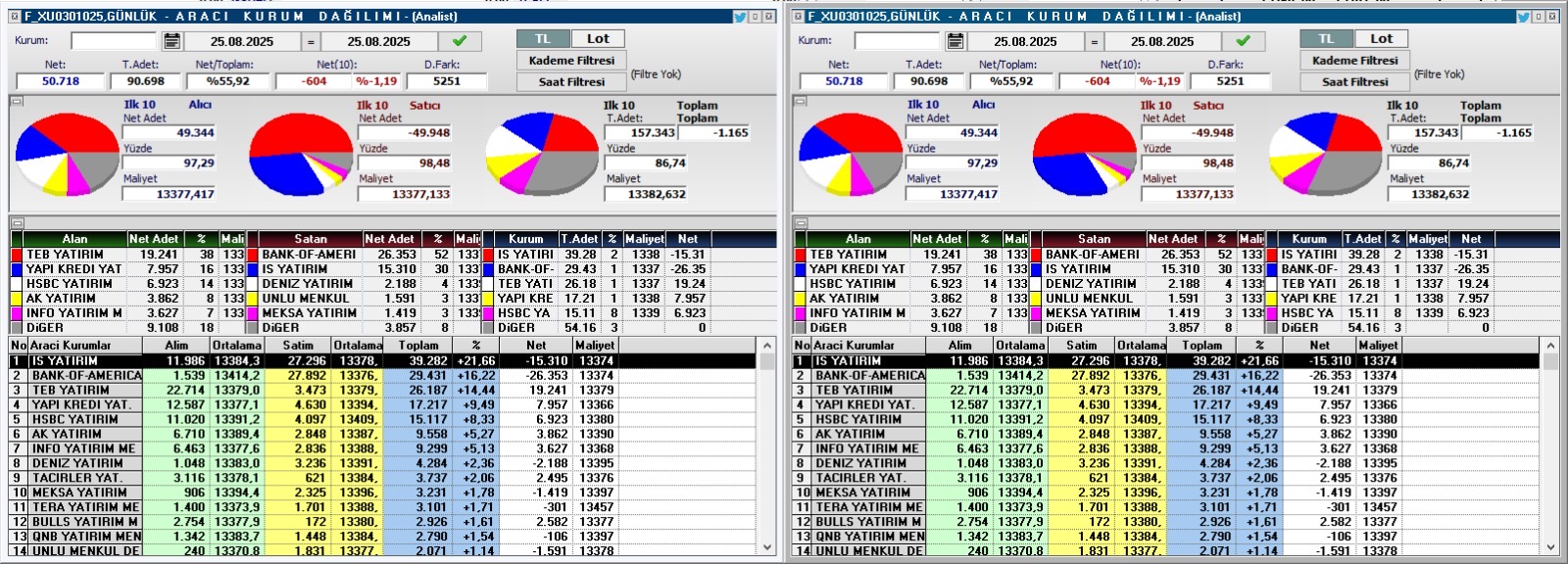Select row 1 IS YATIRIM in right lower table
This screenshot has width=1568, height=564.
coord(1167,361)
